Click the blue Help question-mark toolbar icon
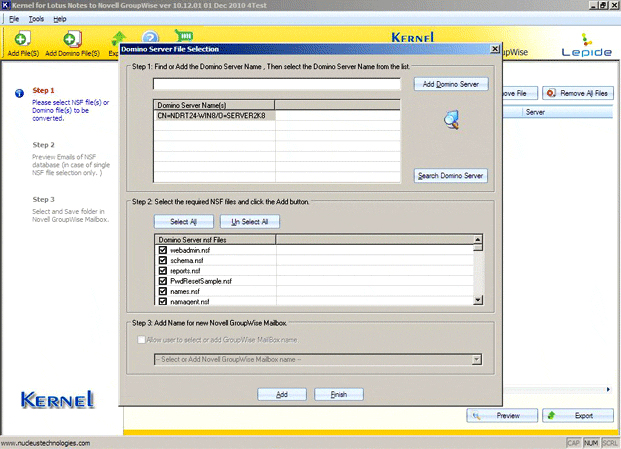The image size is (621, 449). [150, 37]
